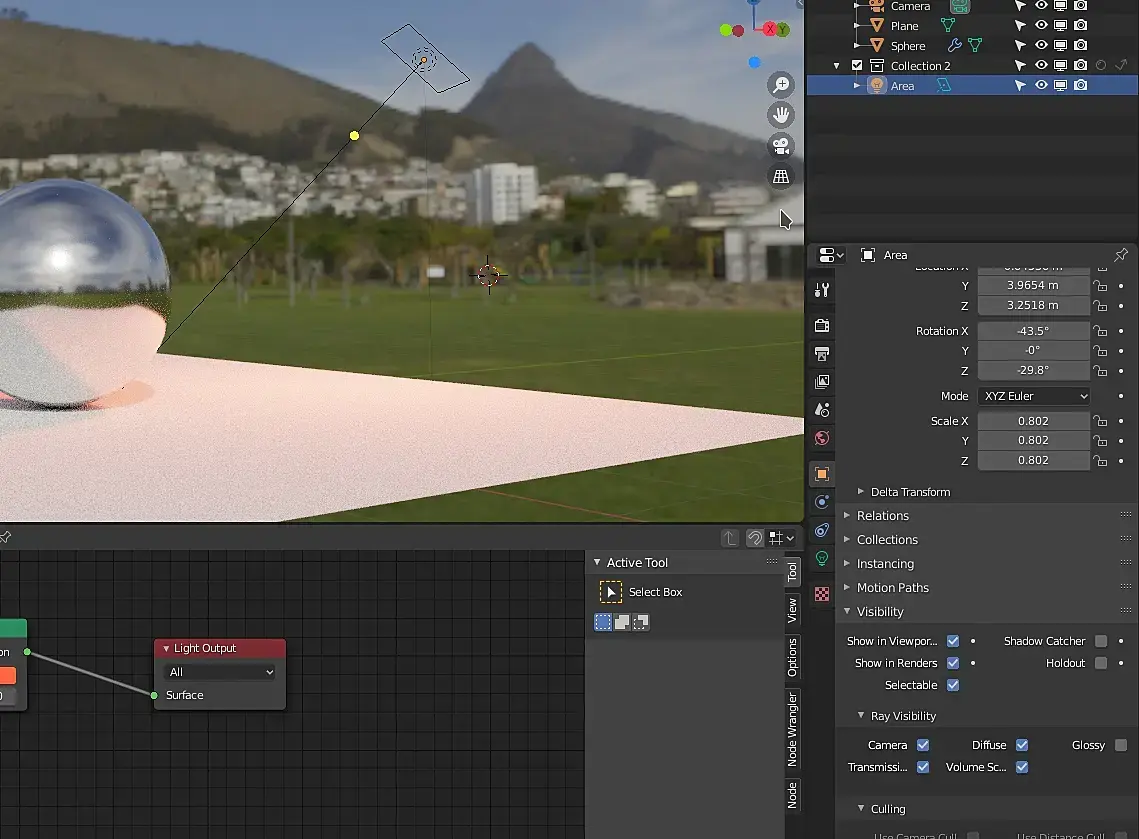Screen dimensions: 1139x839
Task: Uncheck Show in Renders checkbox
Action: coord(953,663)
